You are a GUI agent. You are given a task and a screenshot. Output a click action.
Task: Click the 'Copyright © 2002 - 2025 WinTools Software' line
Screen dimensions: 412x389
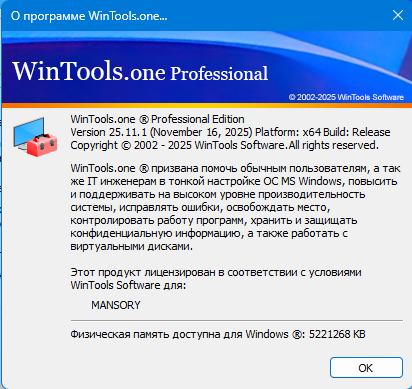pos(224,145)
